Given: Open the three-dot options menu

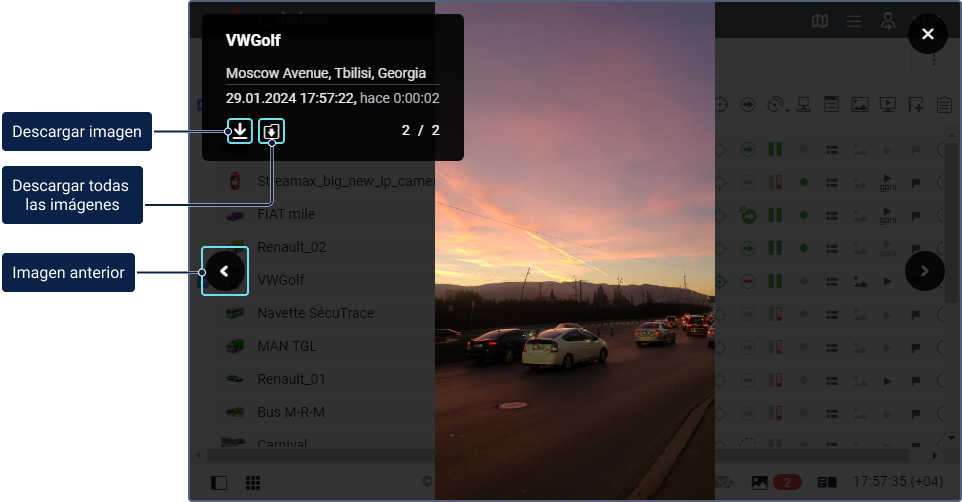Looking at the screenshot, I should (x=934, y=60).
